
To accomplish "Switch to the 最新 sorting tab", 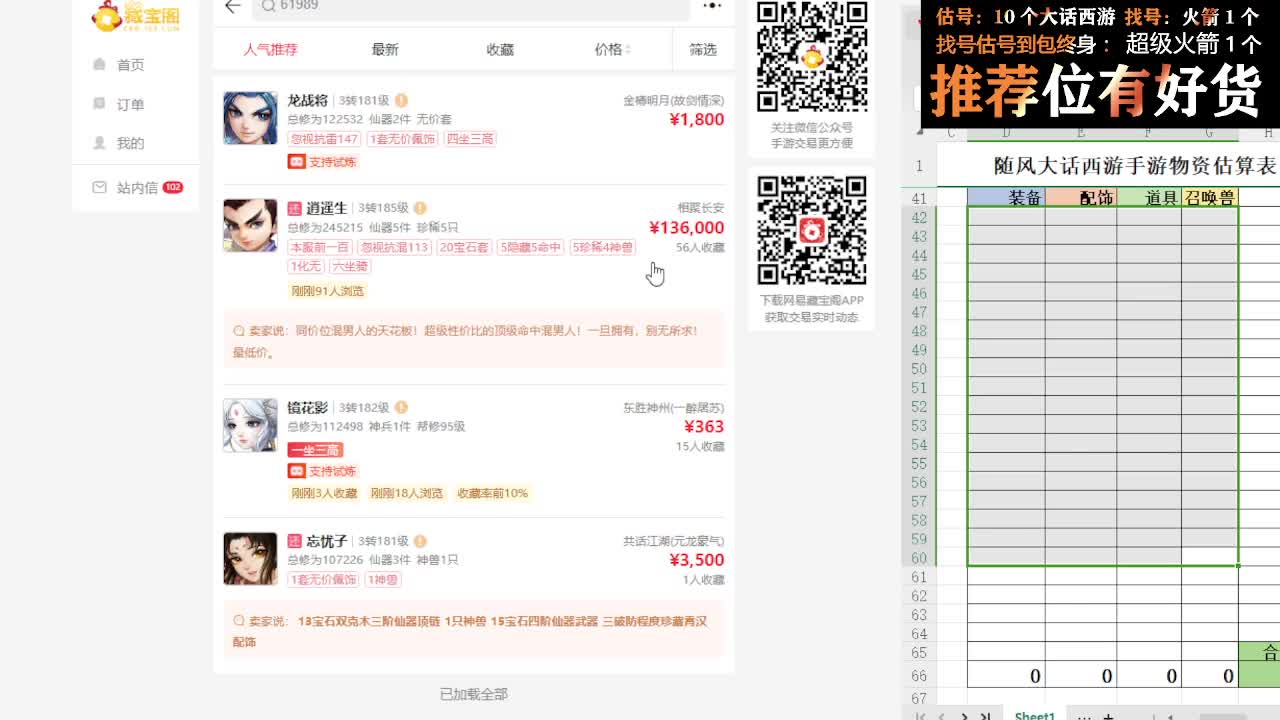I will tap(385, 48).
